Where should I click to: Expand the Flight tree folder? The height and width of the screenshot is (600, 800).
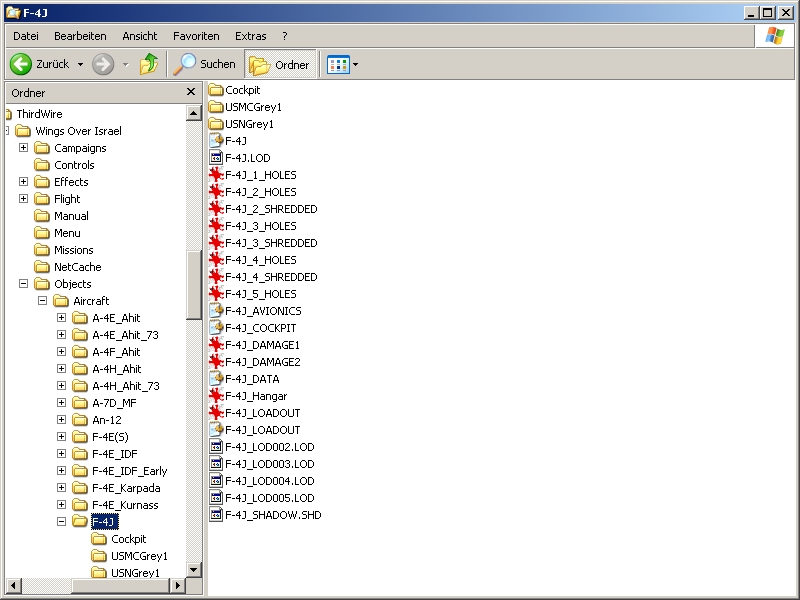point(23,198)
